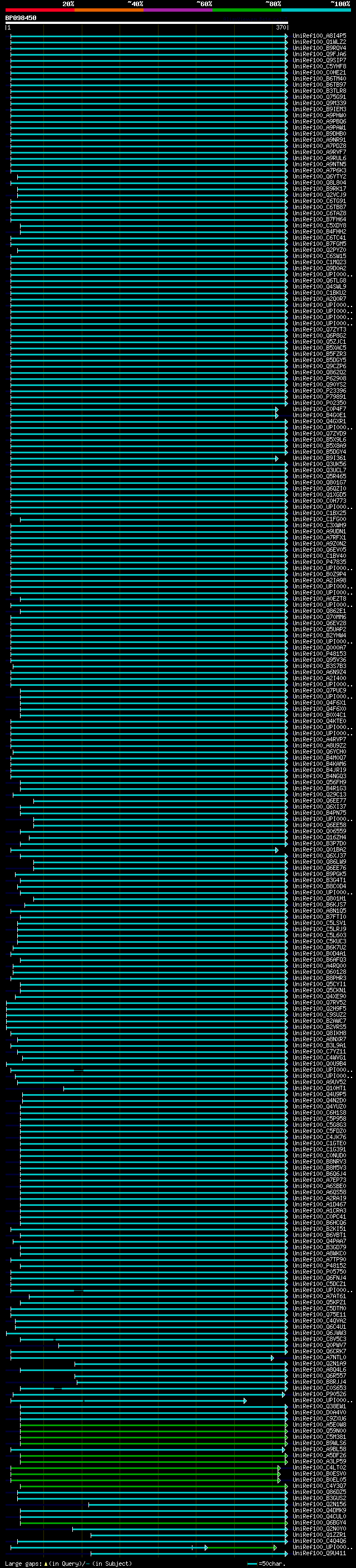Open hit UniRef100_Q1WLZ2

pyautogui.click(x=319, y=42)
